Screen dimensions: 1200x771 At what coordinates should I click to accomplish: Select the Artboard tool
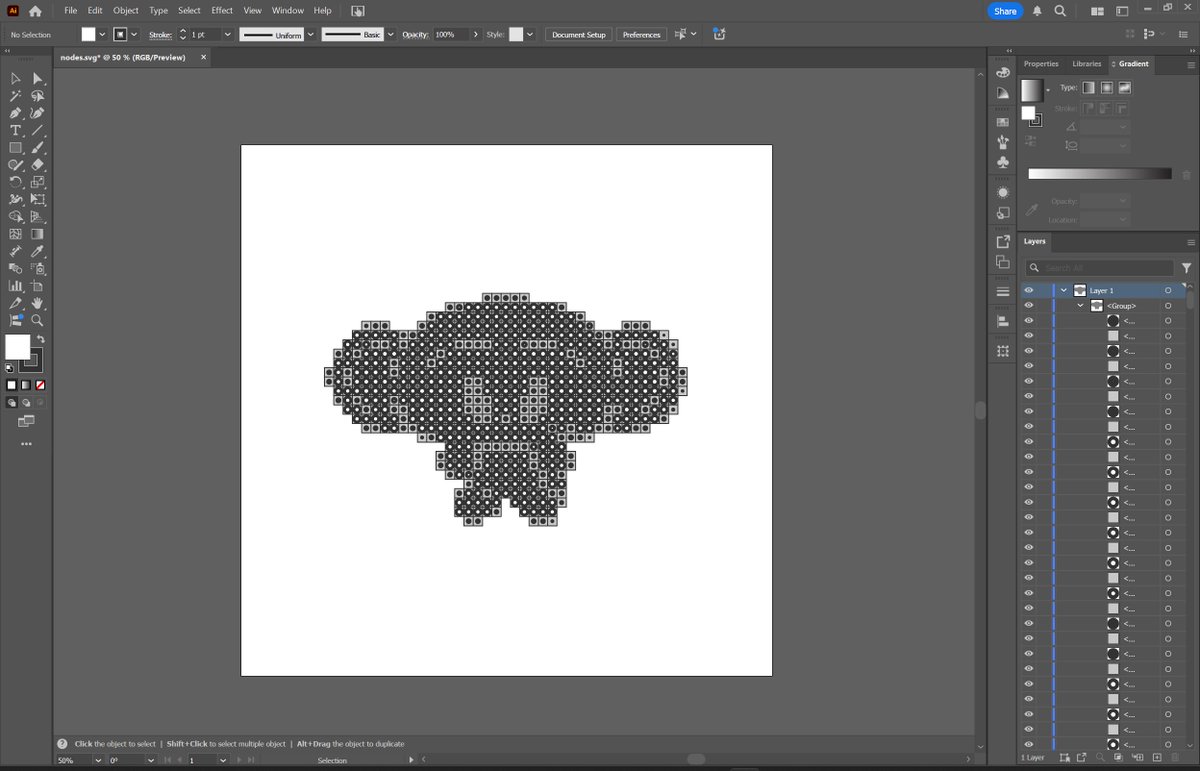pyautogui.click(x=37, y=286)
